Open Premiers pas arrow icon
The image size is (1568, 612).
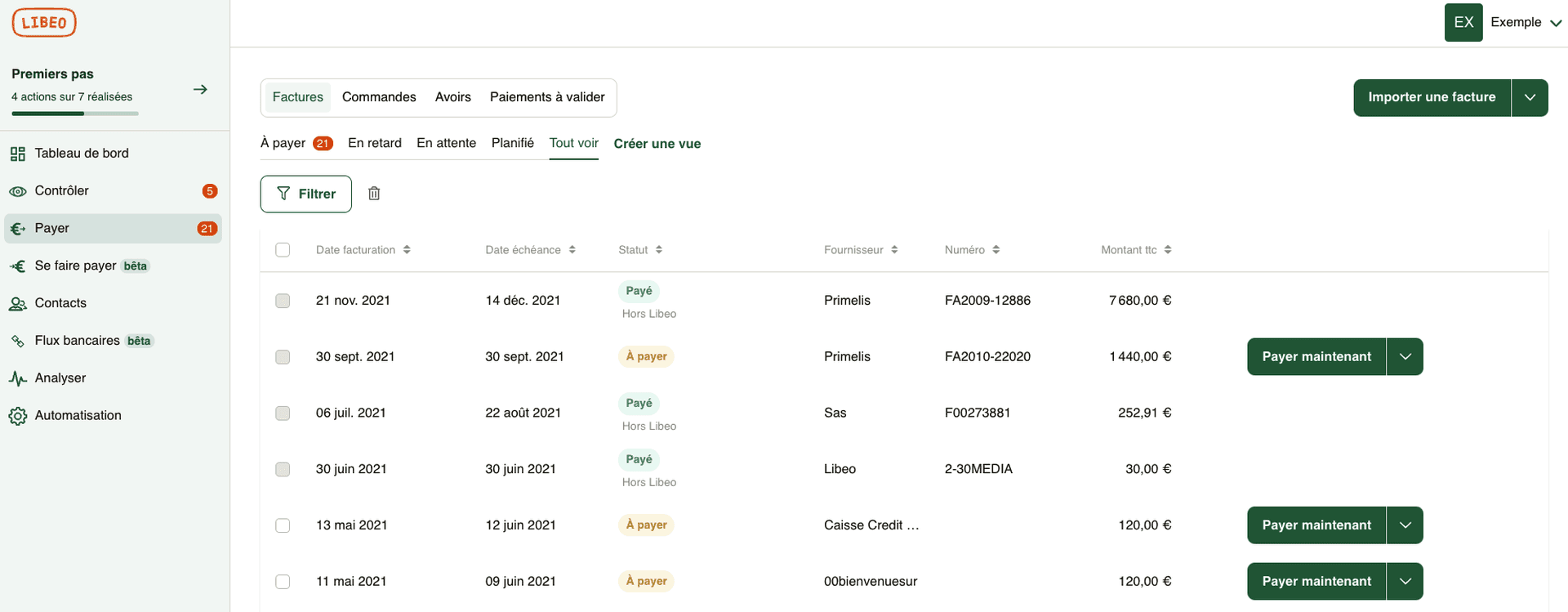[200, 89]
